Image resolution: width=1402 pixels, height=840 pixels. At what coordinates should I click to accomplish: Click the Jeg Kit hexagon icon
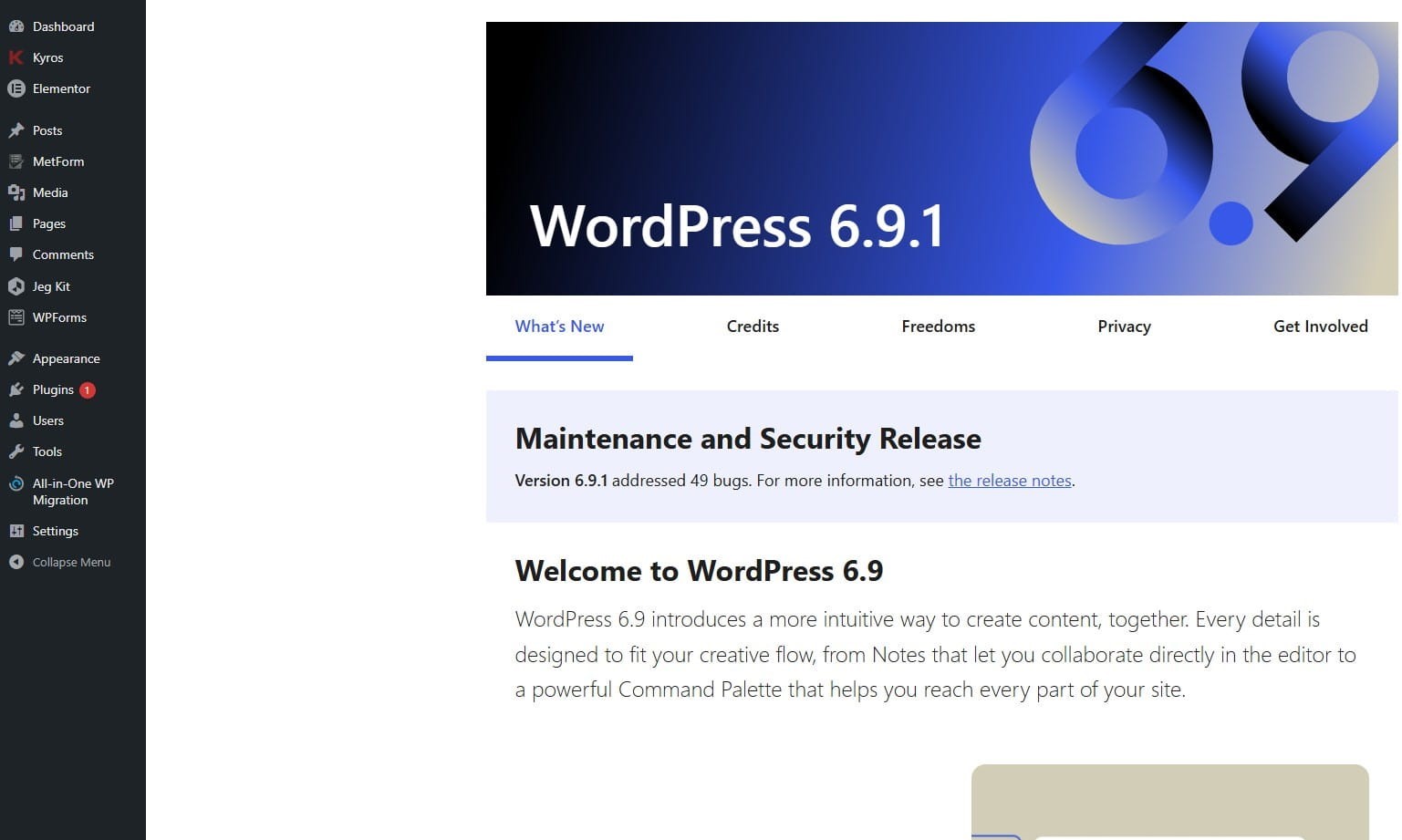[x=16, y=286]
